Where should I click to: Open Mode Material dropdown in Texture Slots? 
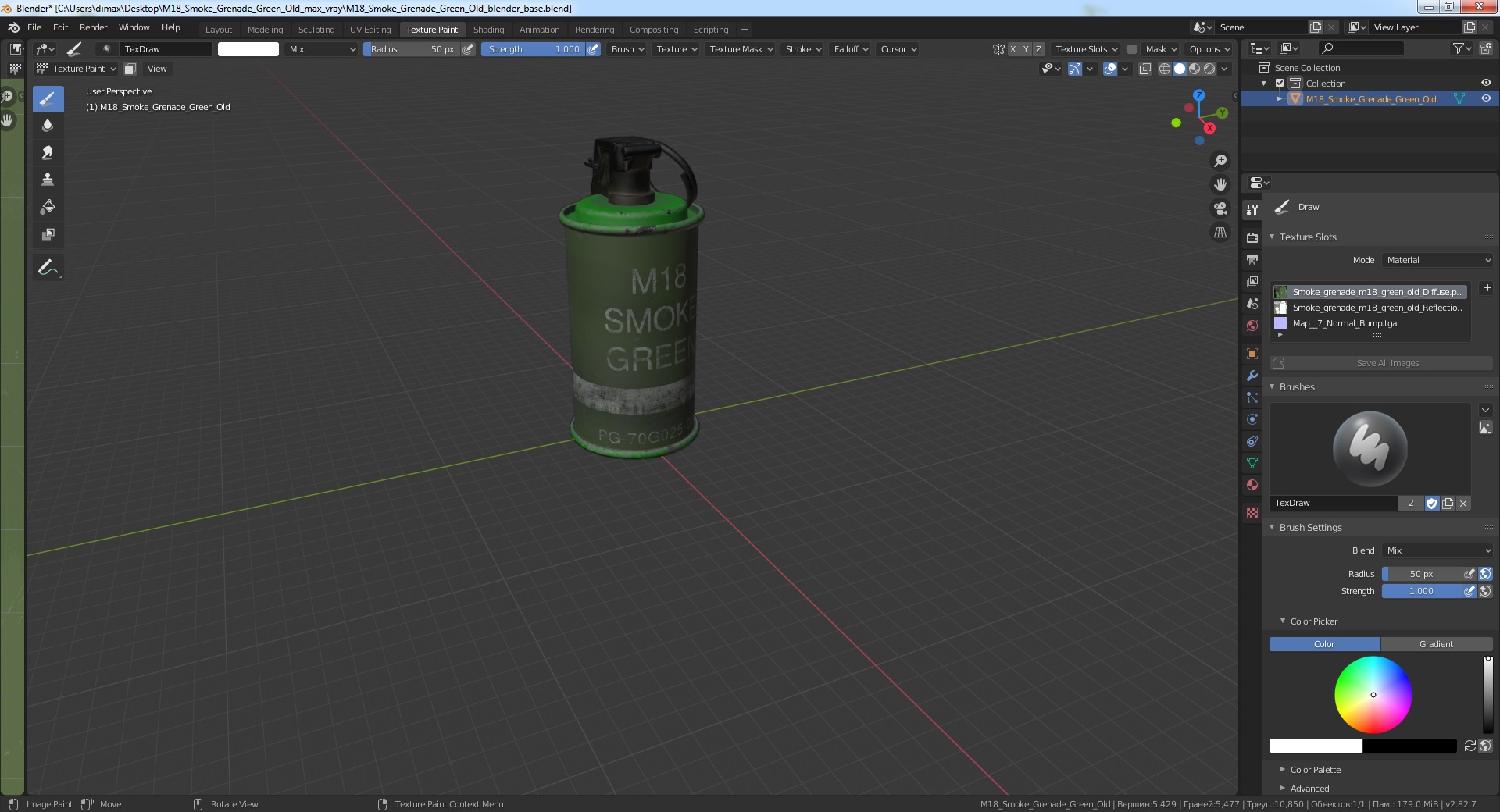coord(1437,260)
